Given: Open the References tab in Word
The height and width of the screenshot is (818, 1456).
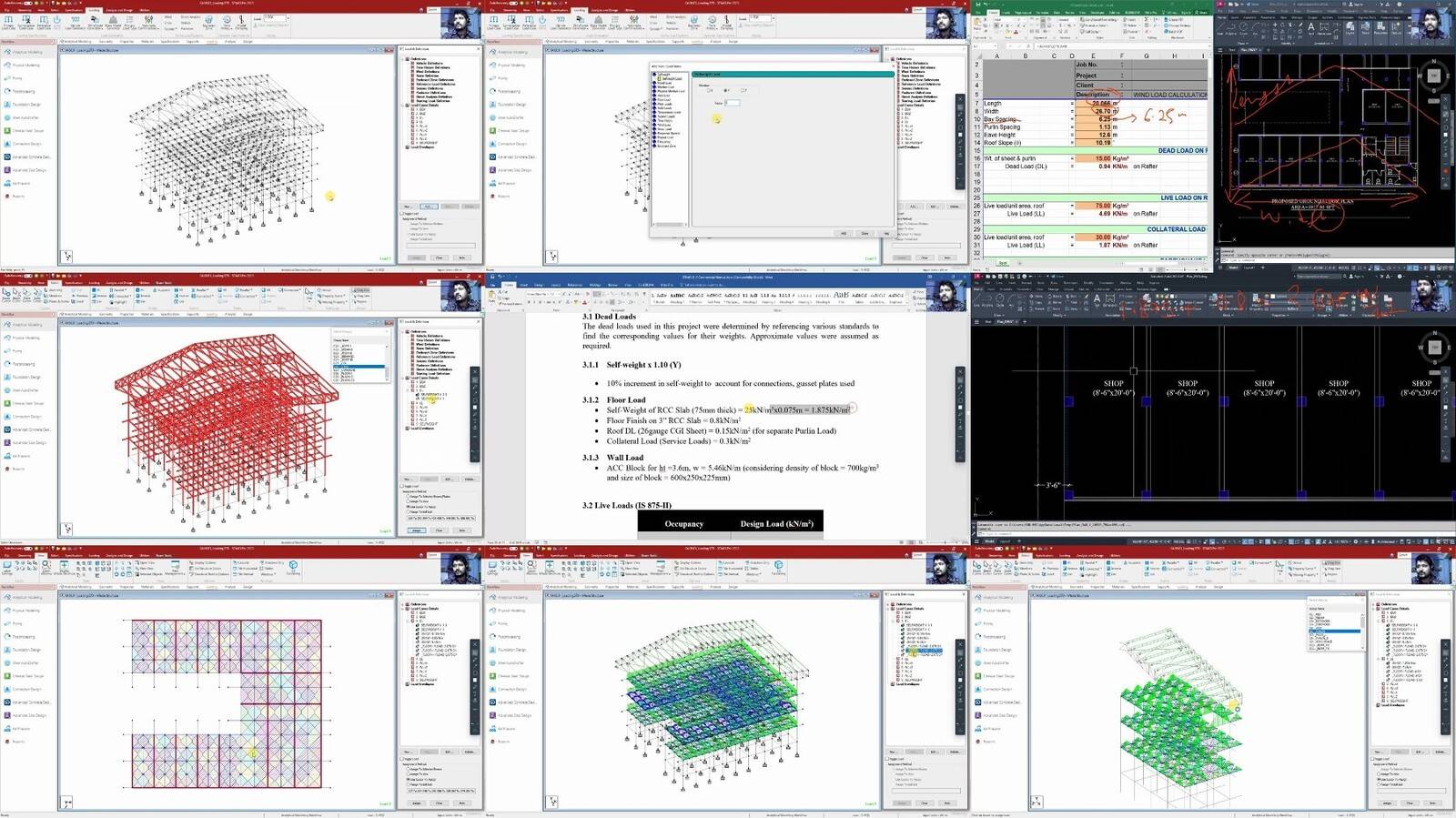Looking at the screenshot, I should coord(574,284).
